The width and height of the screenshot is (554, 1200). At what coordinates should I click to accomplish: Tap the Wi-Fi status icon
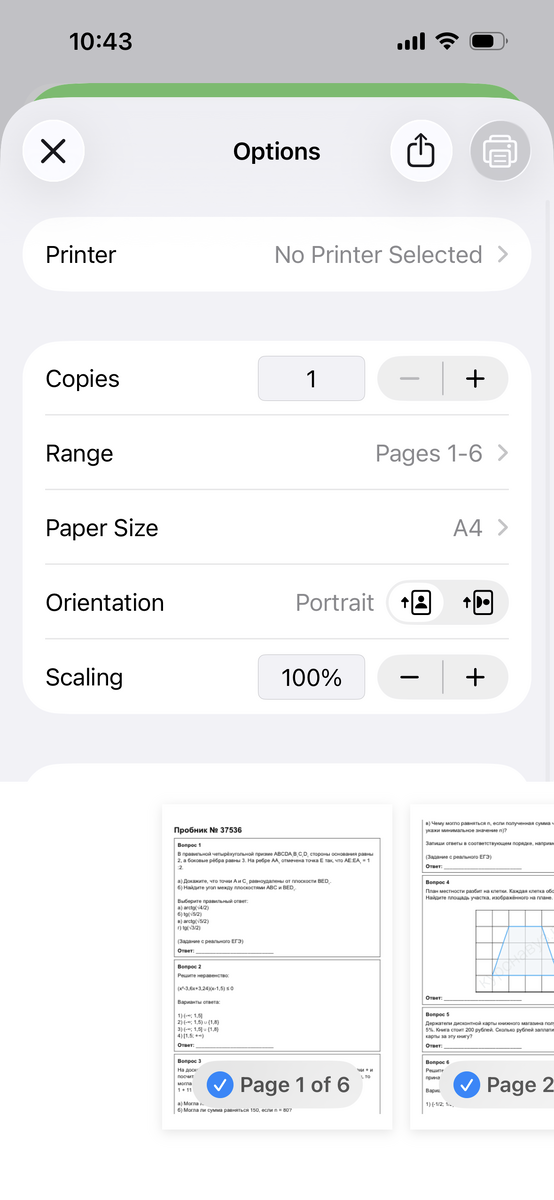(x=447, y=41)
